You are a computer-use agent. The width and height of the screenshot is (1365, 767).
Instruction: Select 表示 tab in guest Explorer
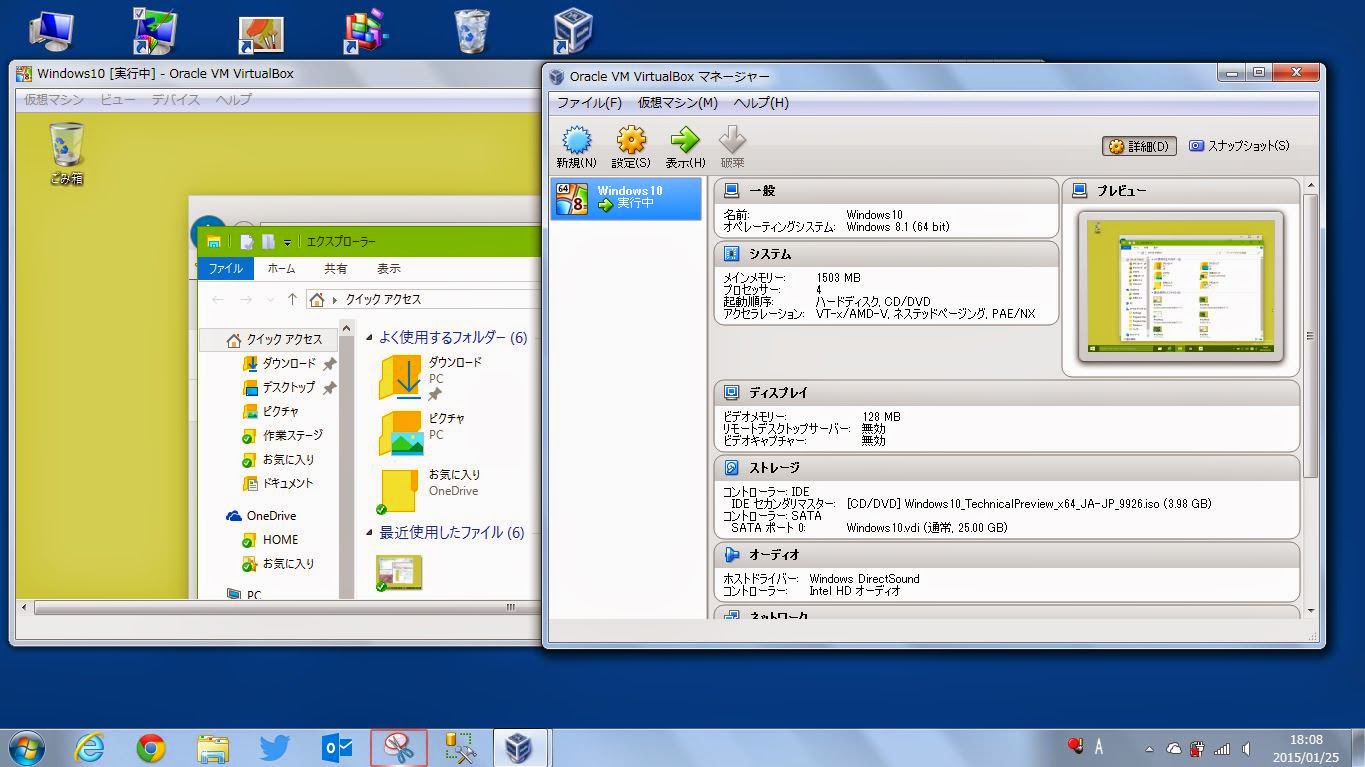tap(388, 268)
